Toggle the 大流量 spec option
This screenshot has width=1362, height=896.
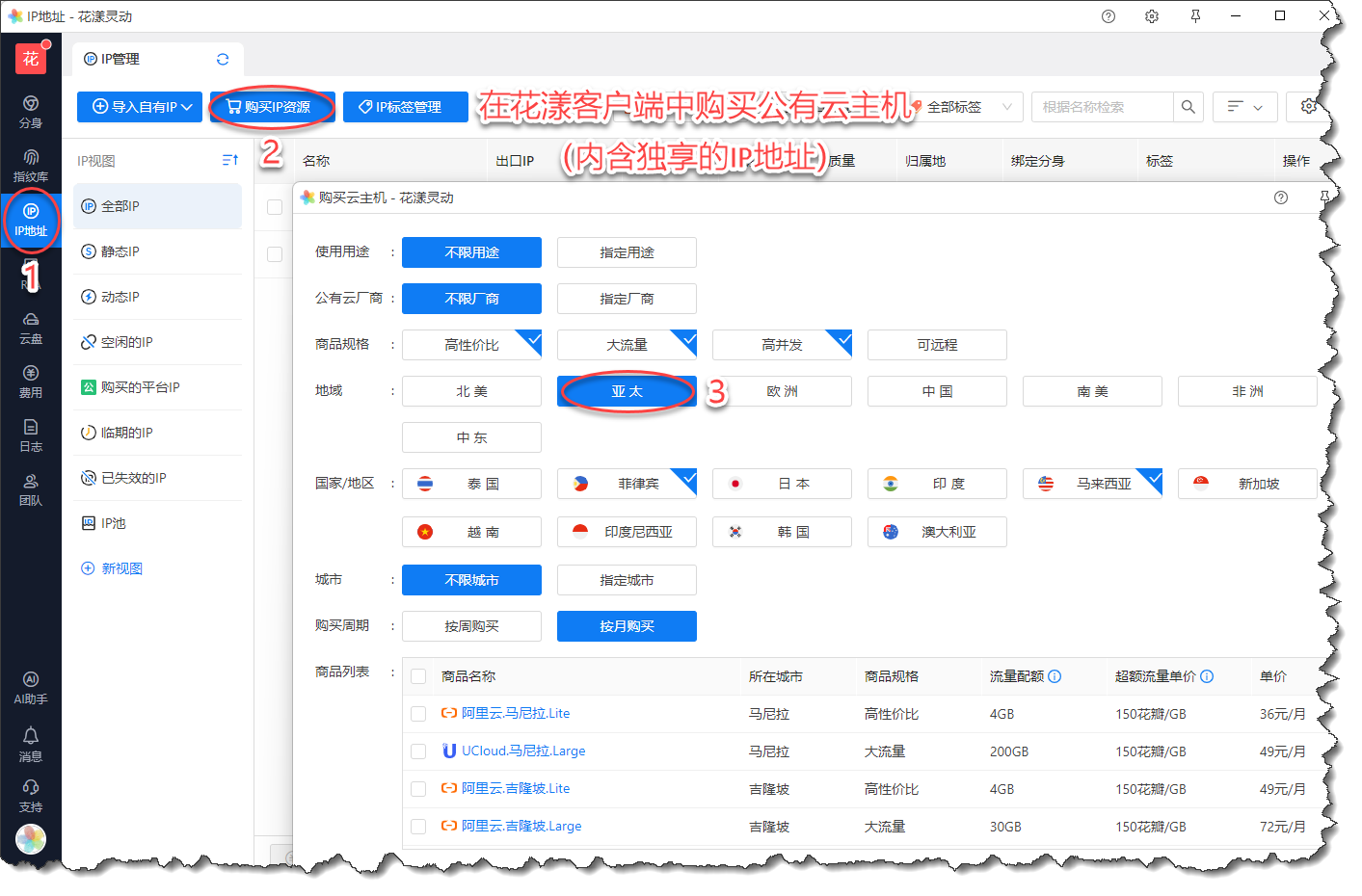point(627,345)
